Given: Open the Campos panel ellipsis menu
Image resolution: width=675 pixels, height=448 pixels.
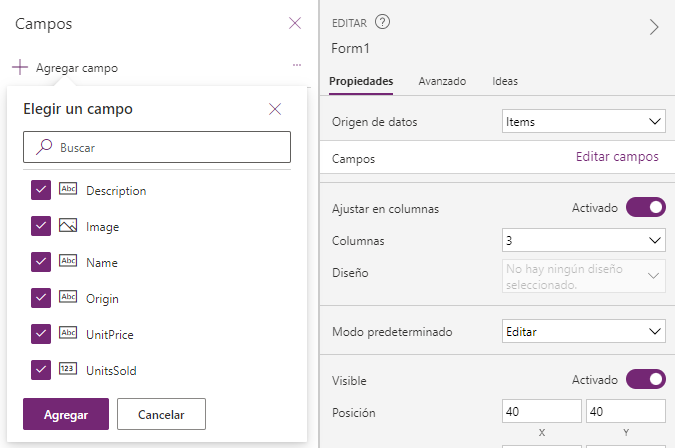Looking at the screenshot, I should point(297,65).
